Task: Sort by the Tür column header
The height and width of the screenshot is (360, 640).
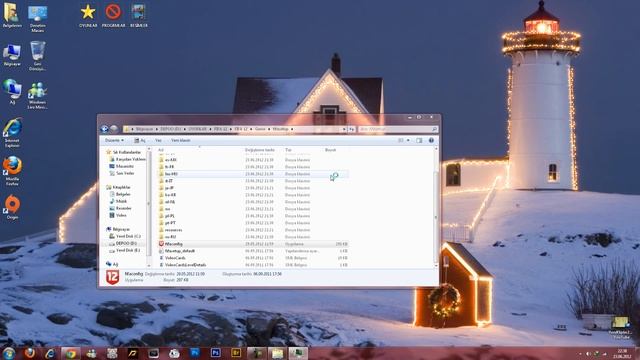Action: 289,150
